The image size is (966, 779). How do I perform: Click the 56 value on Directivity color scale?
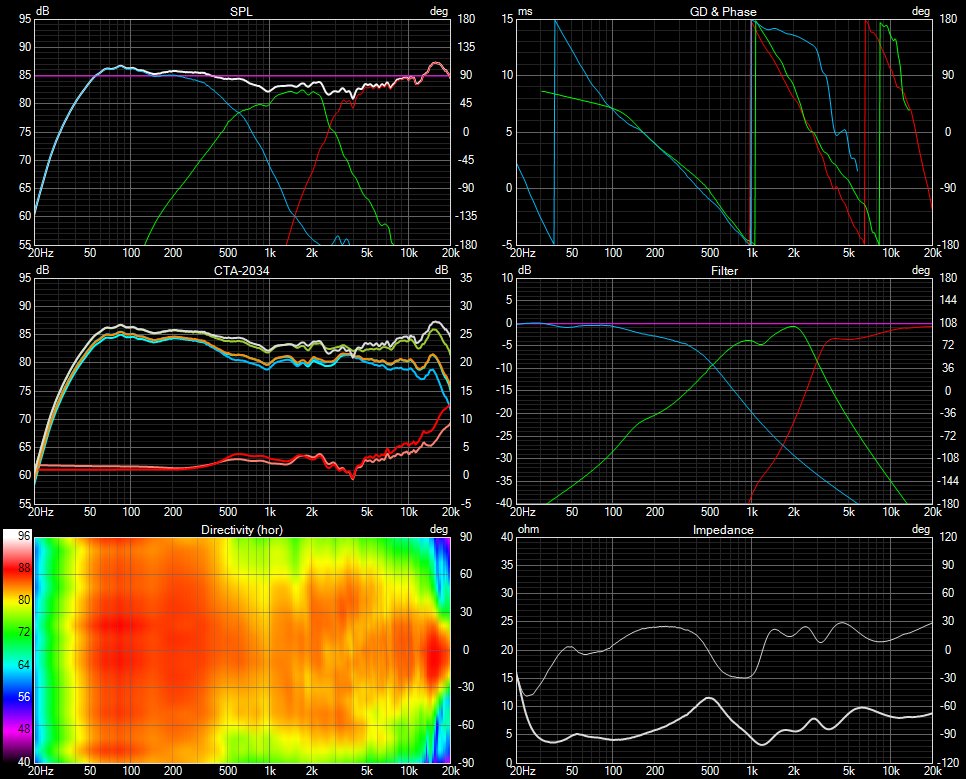pos(23,696)
